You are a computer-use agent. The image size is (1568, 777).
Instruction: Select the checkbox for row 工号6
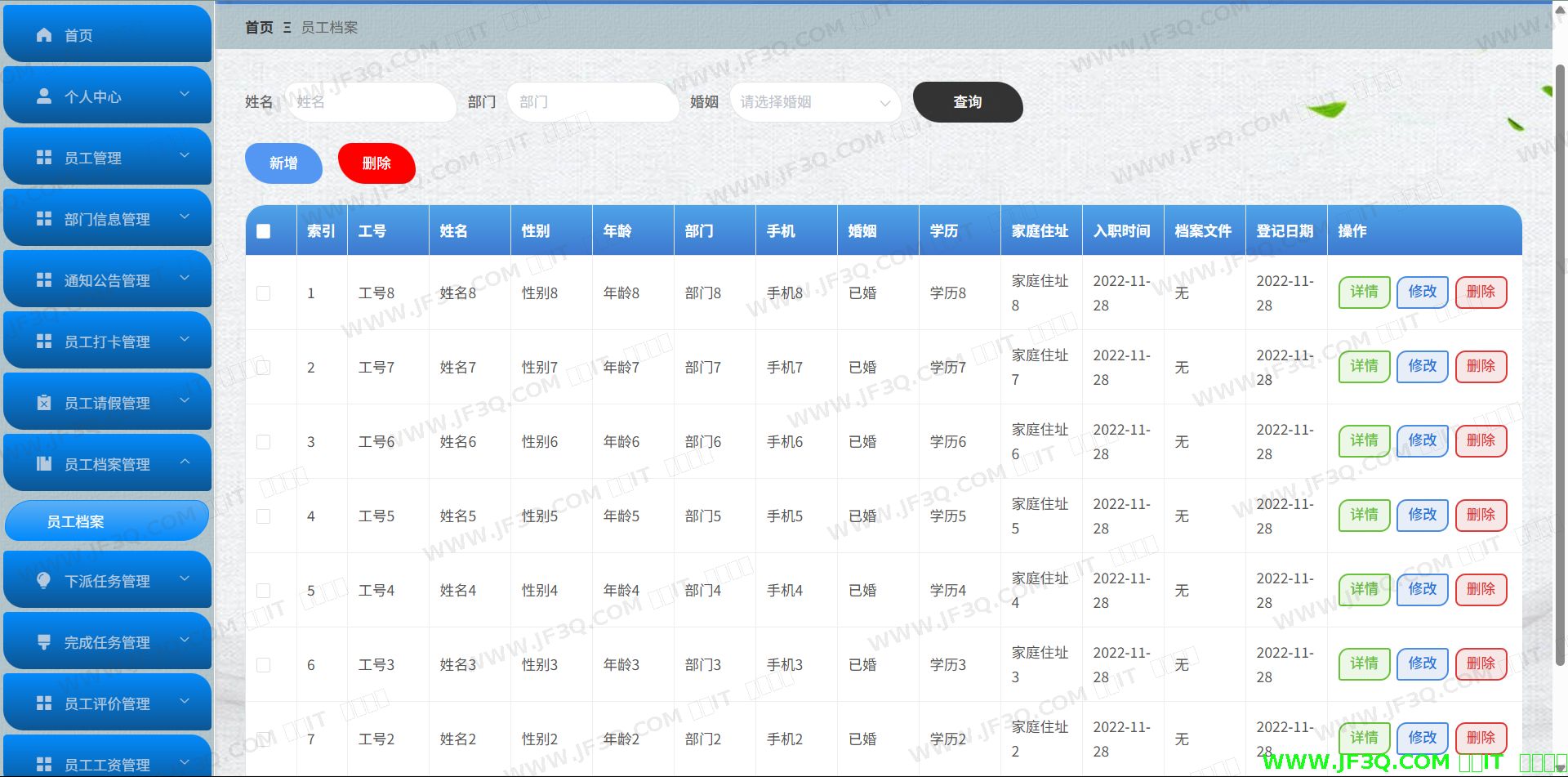click(263, 442)
